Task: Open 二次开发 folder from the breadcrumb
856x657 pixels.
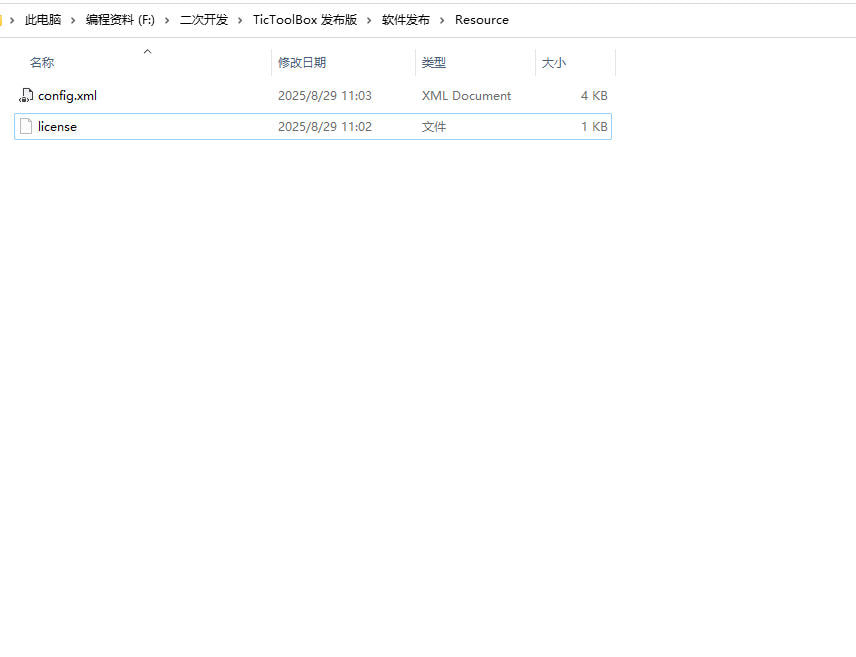Action: click(x=204, y=20)
